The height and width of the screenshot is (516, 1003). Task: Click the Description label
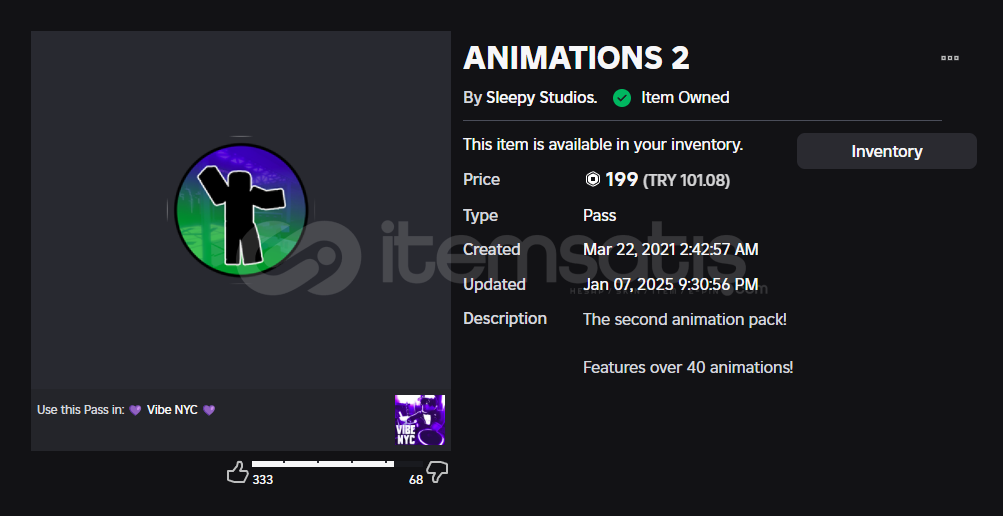(x=505, y=318)
